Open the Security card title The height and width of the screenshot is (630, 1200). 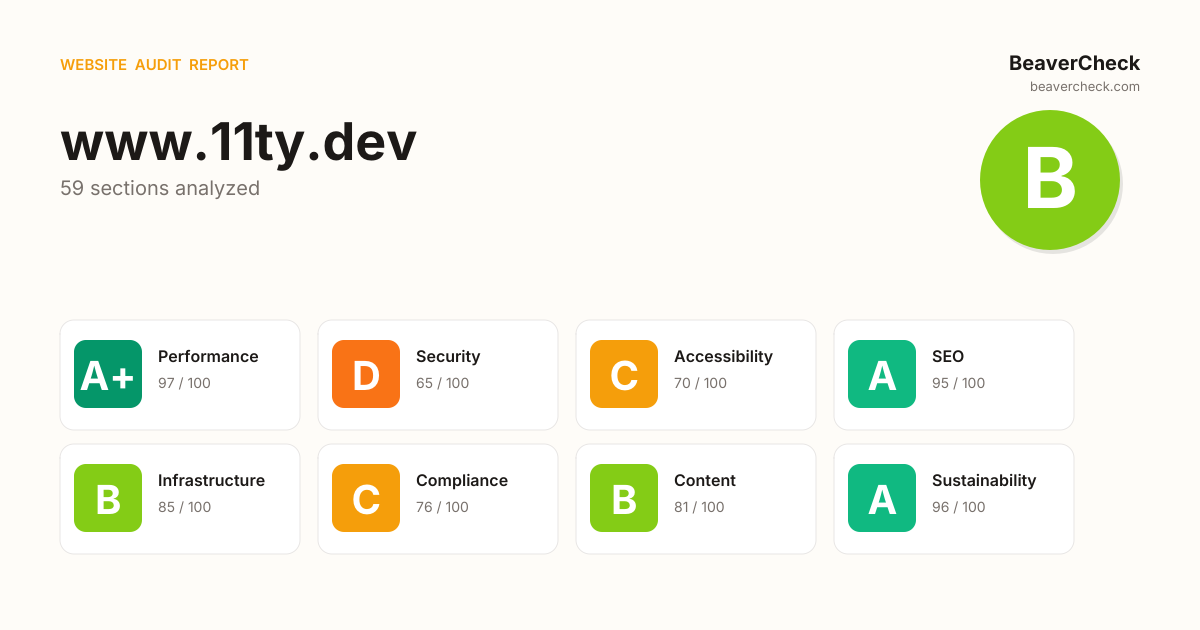pyautogui.click(x=448, y=357)
